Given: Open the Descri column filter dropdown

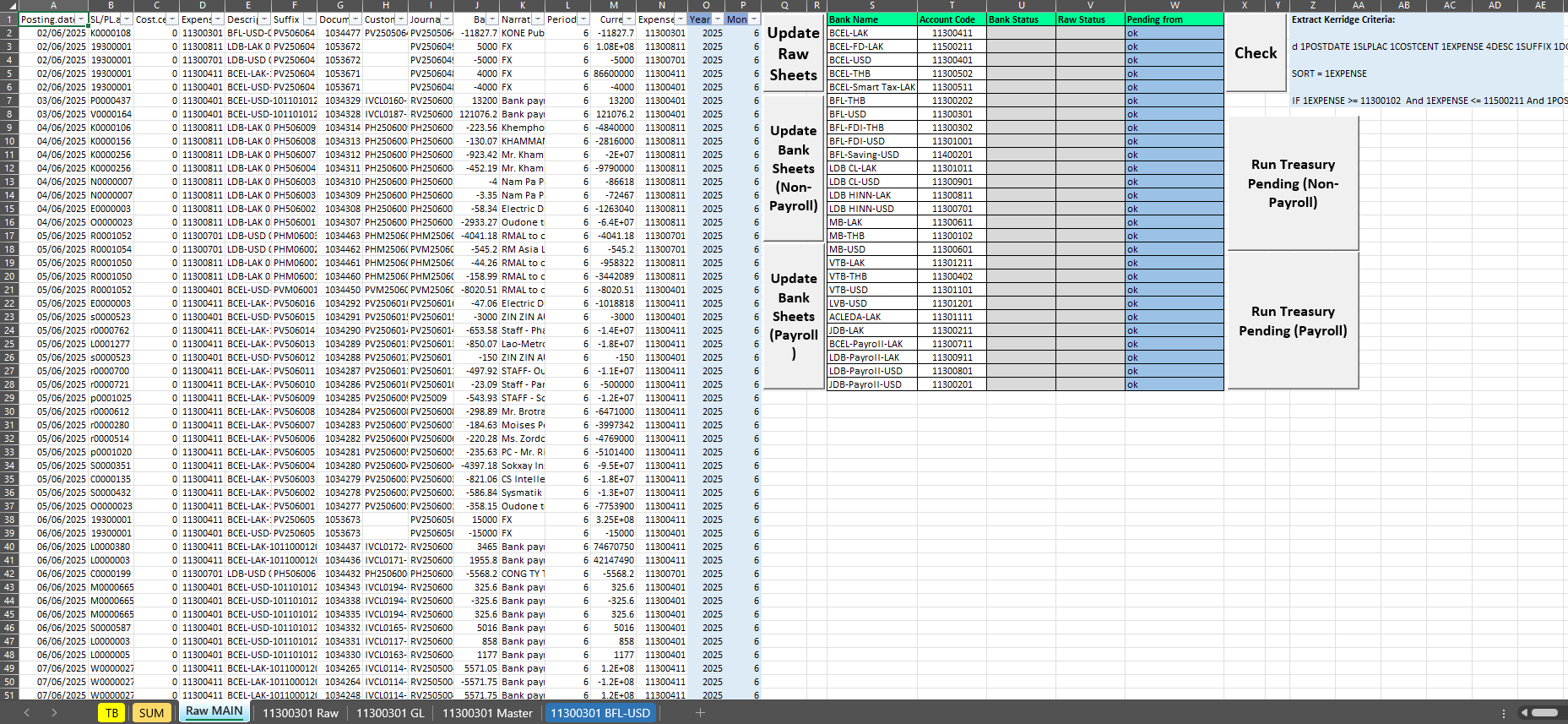Looking at the screenshot, I should [264, 19].
